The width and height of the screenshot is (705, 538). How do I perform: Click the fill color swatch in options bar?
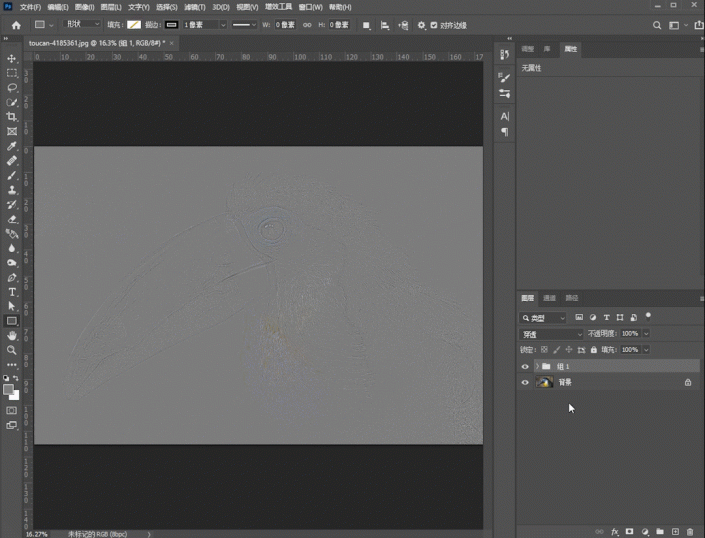click(x=134, y=25)
